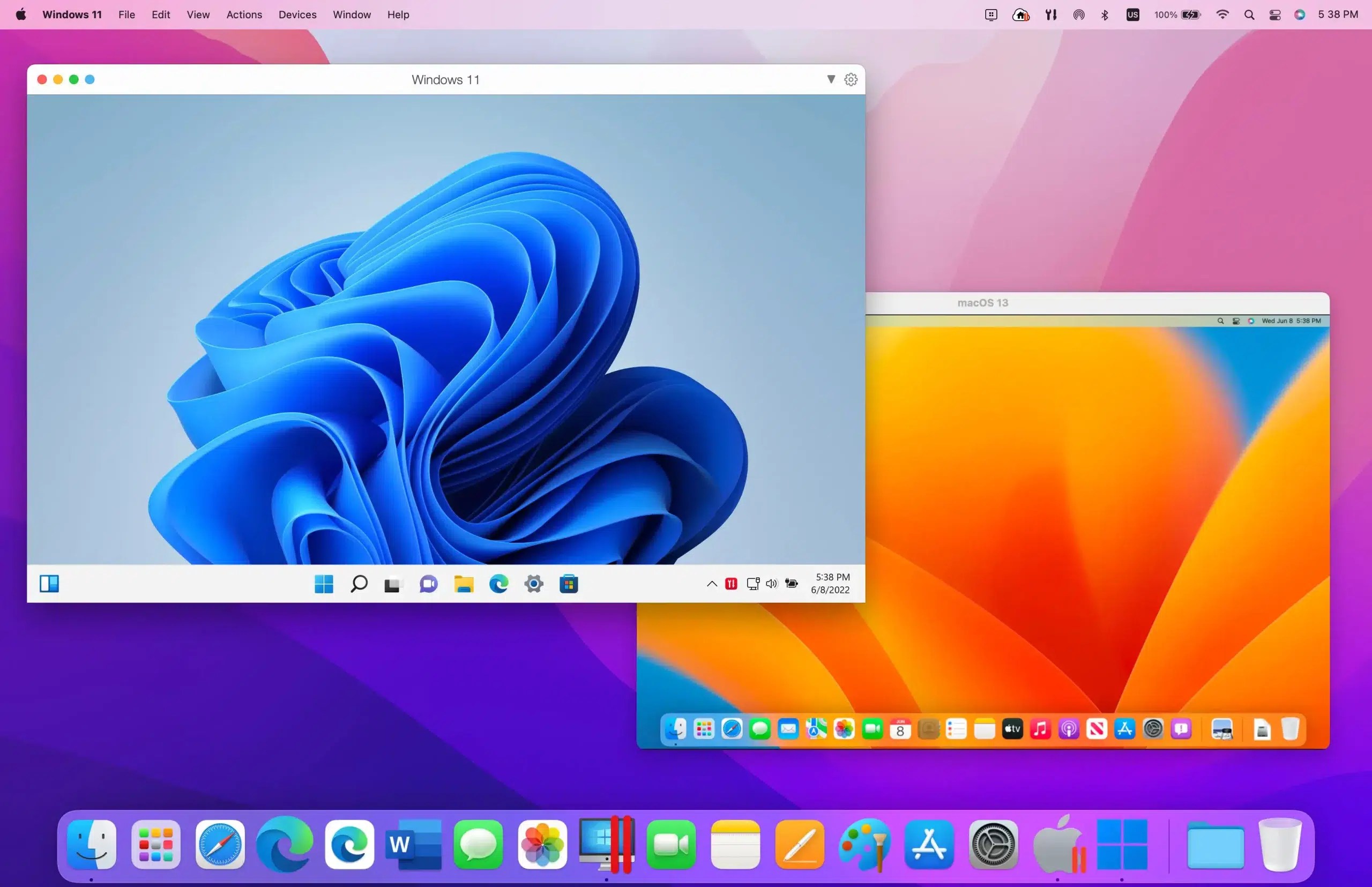
Task: Open Teams Chat on the Windows taskbar
Action: pos(428,584)
